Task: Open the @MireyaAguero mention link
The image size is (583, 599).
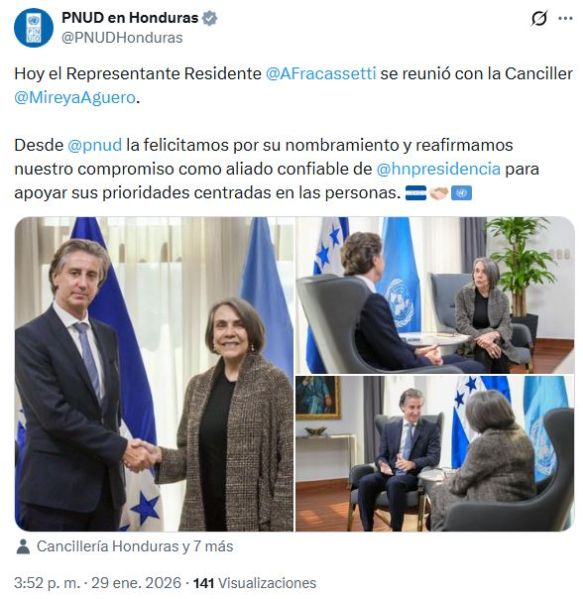Action: click(x=75, y=98)
